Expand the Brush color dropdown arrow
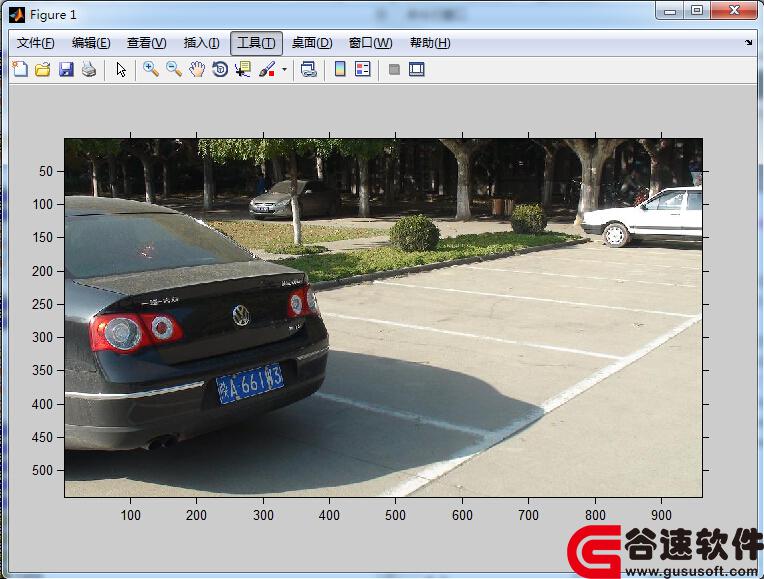 [284, 70]
